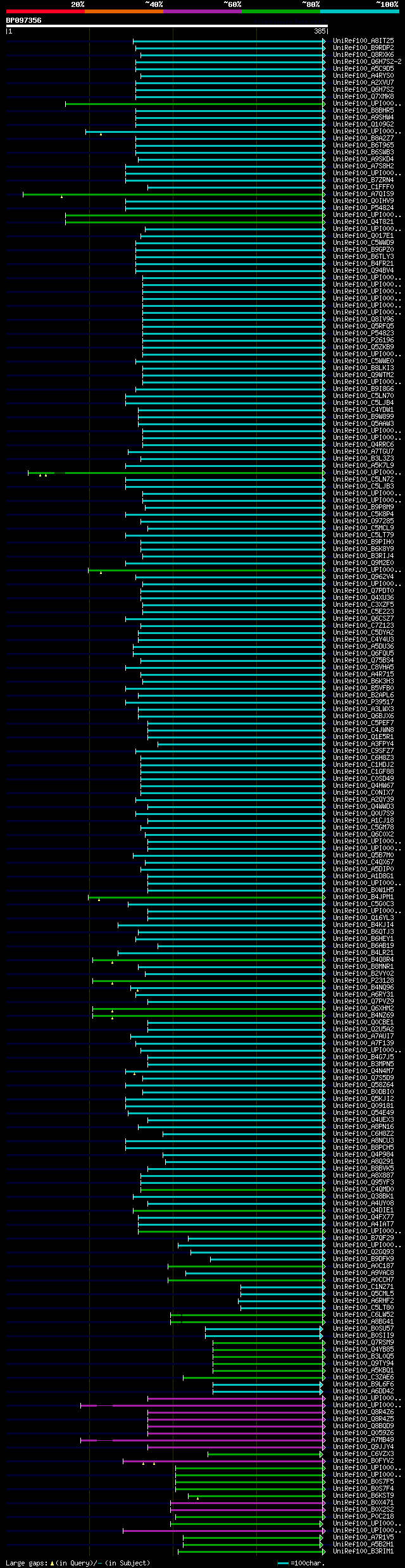Click label UniRef100_B9GPZ0
This screenshot has height=1568, width=405.
pyautogui.click(x=363, y=249)
